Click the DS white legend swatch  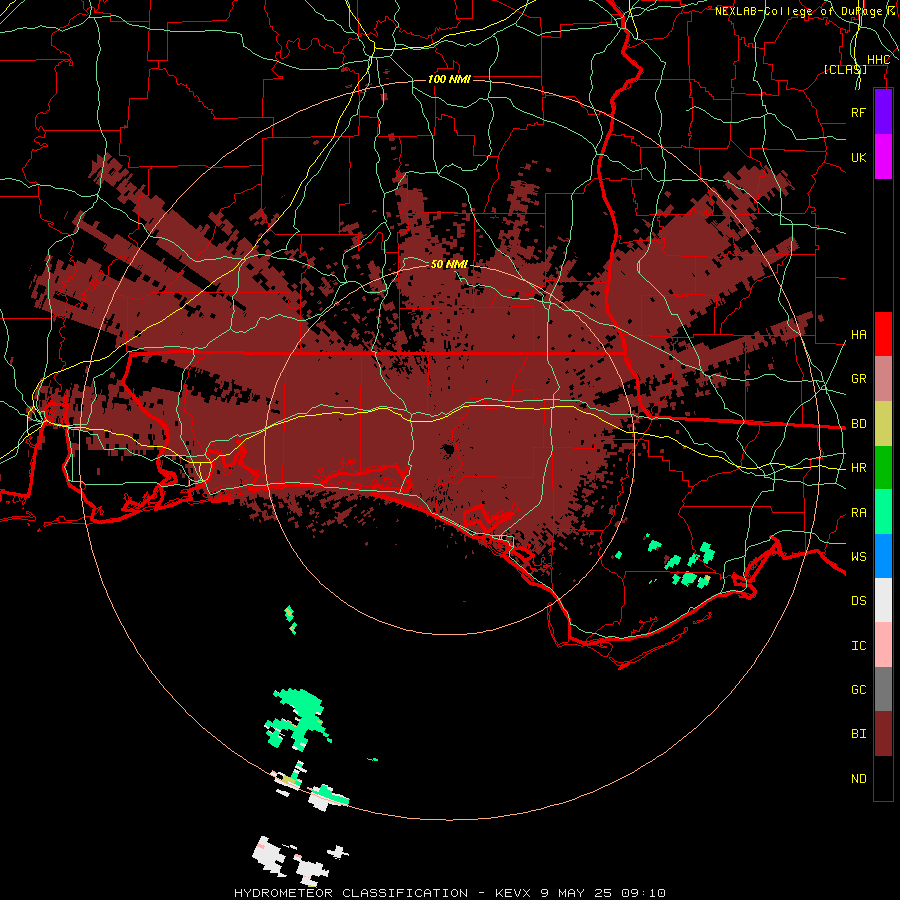(883, 600)
